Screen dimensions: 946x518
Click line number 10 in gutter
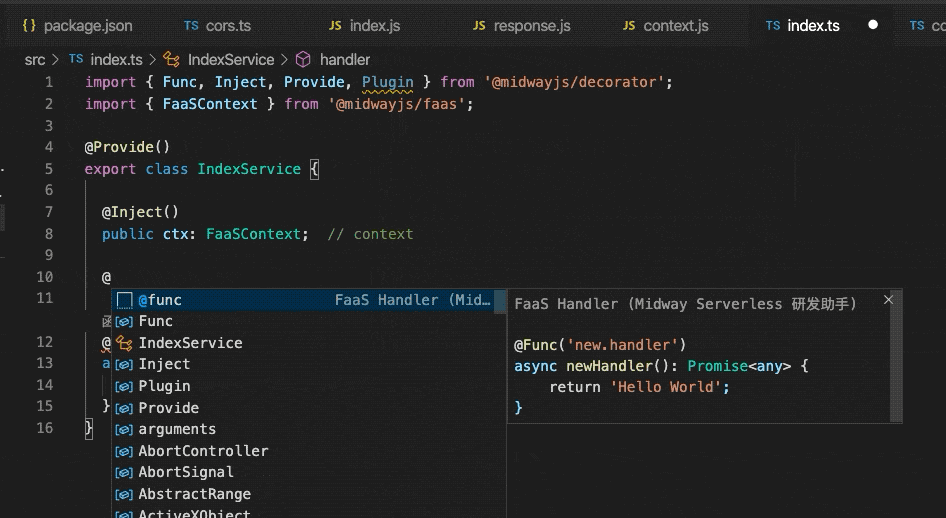pos(45,277)
